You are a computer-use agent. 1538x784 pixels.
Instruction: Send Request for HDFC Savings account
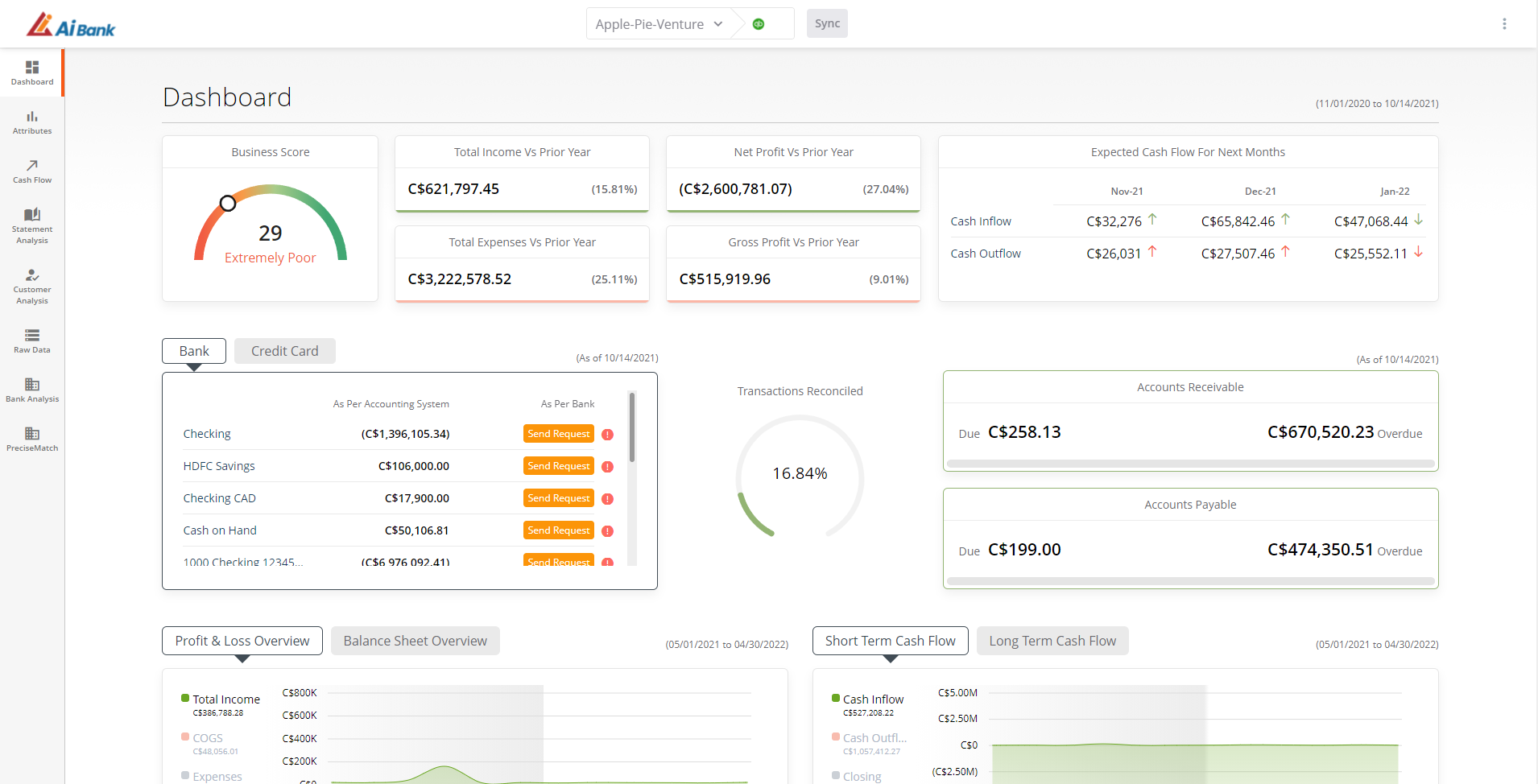559,466
